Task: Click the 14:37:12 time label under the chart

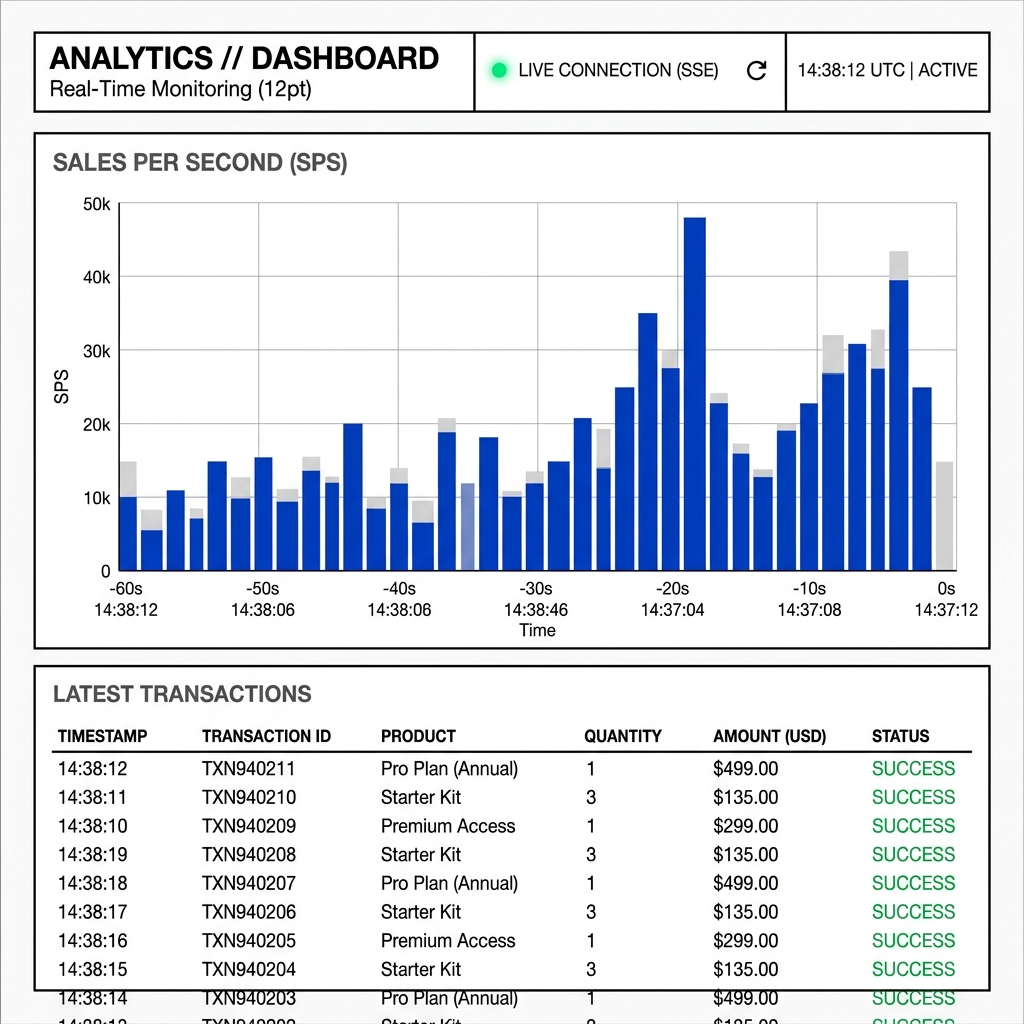Action: 946,610
